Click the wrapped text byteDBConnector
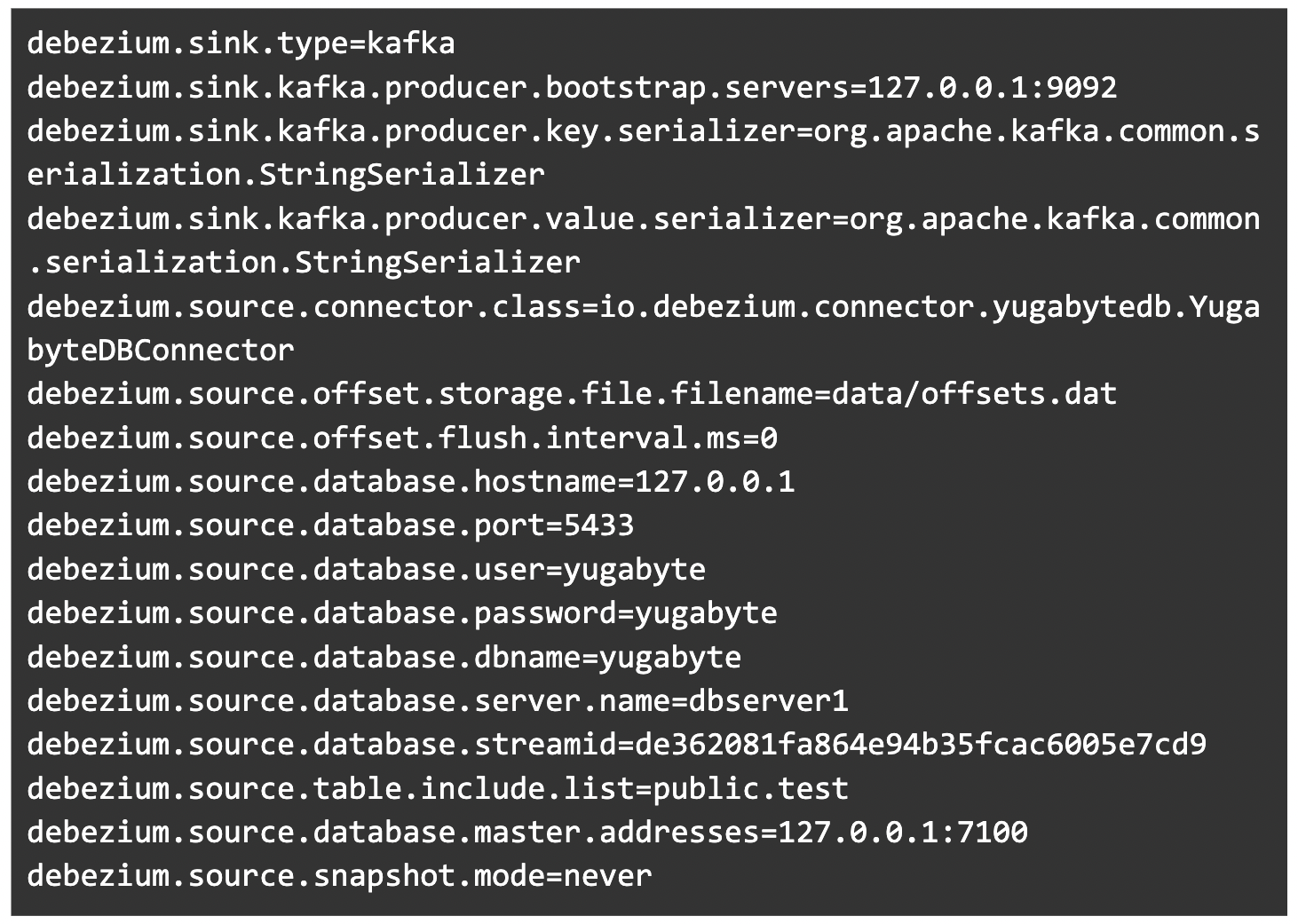This screenshot has width=1298, height=924. click(x=161, y=350)
